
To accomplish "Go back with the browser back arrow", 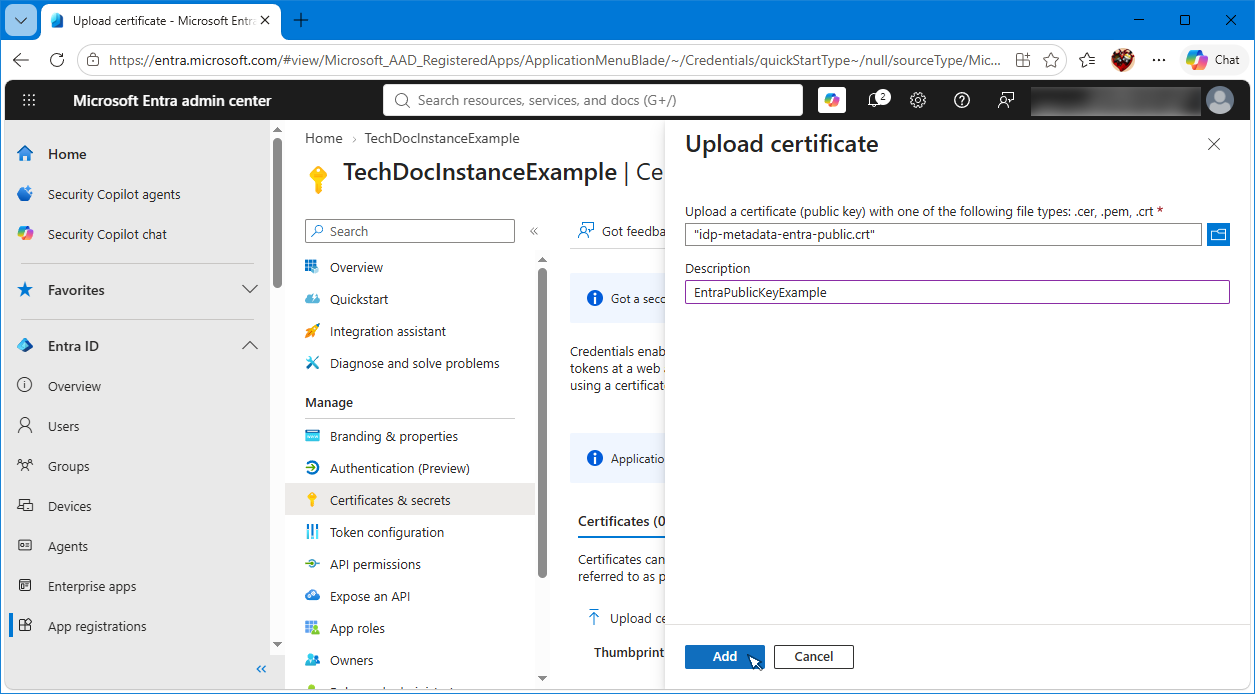I will [x=21, y=60].
